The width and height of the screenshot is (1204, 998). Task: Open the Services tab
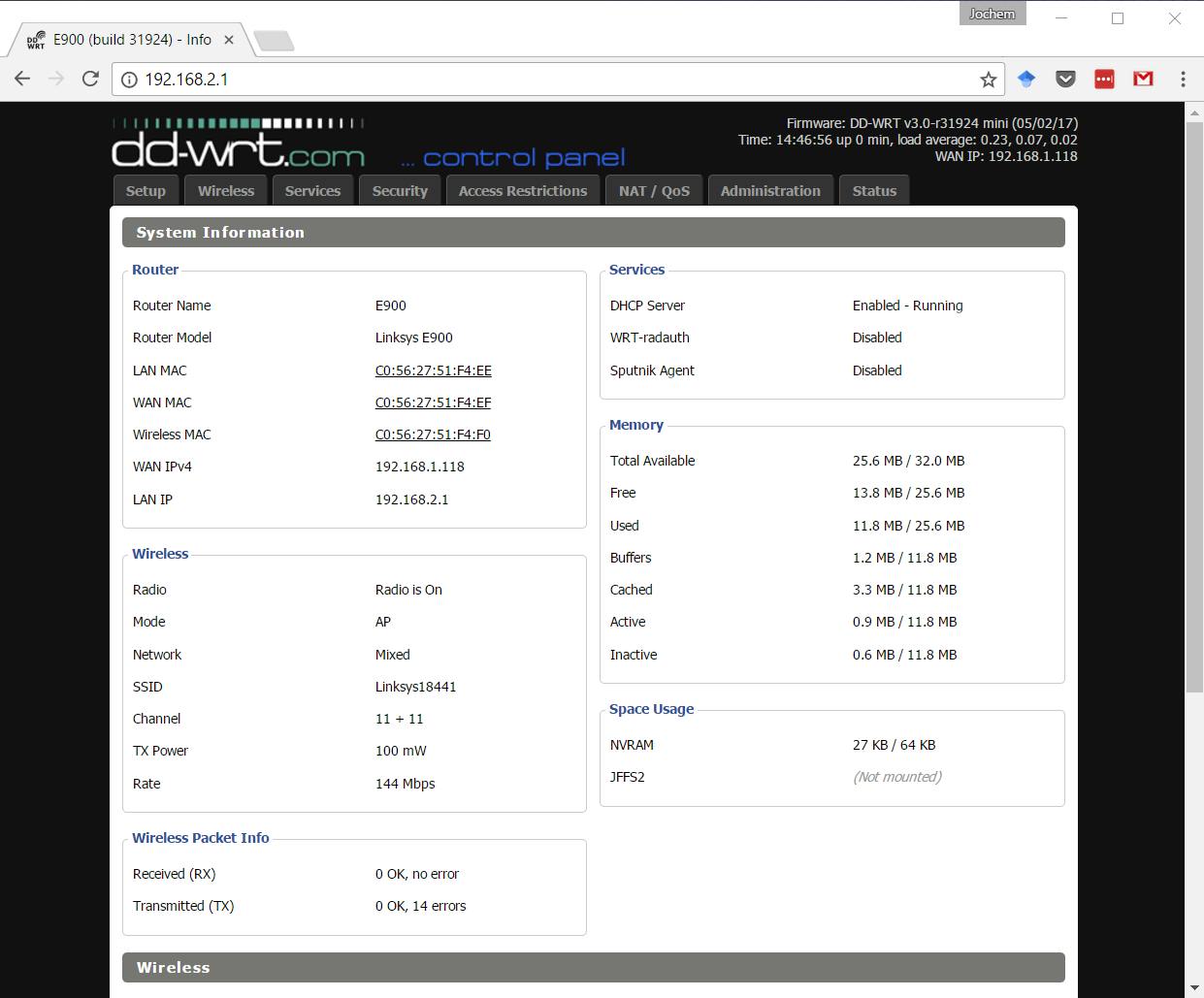point(312,190)
